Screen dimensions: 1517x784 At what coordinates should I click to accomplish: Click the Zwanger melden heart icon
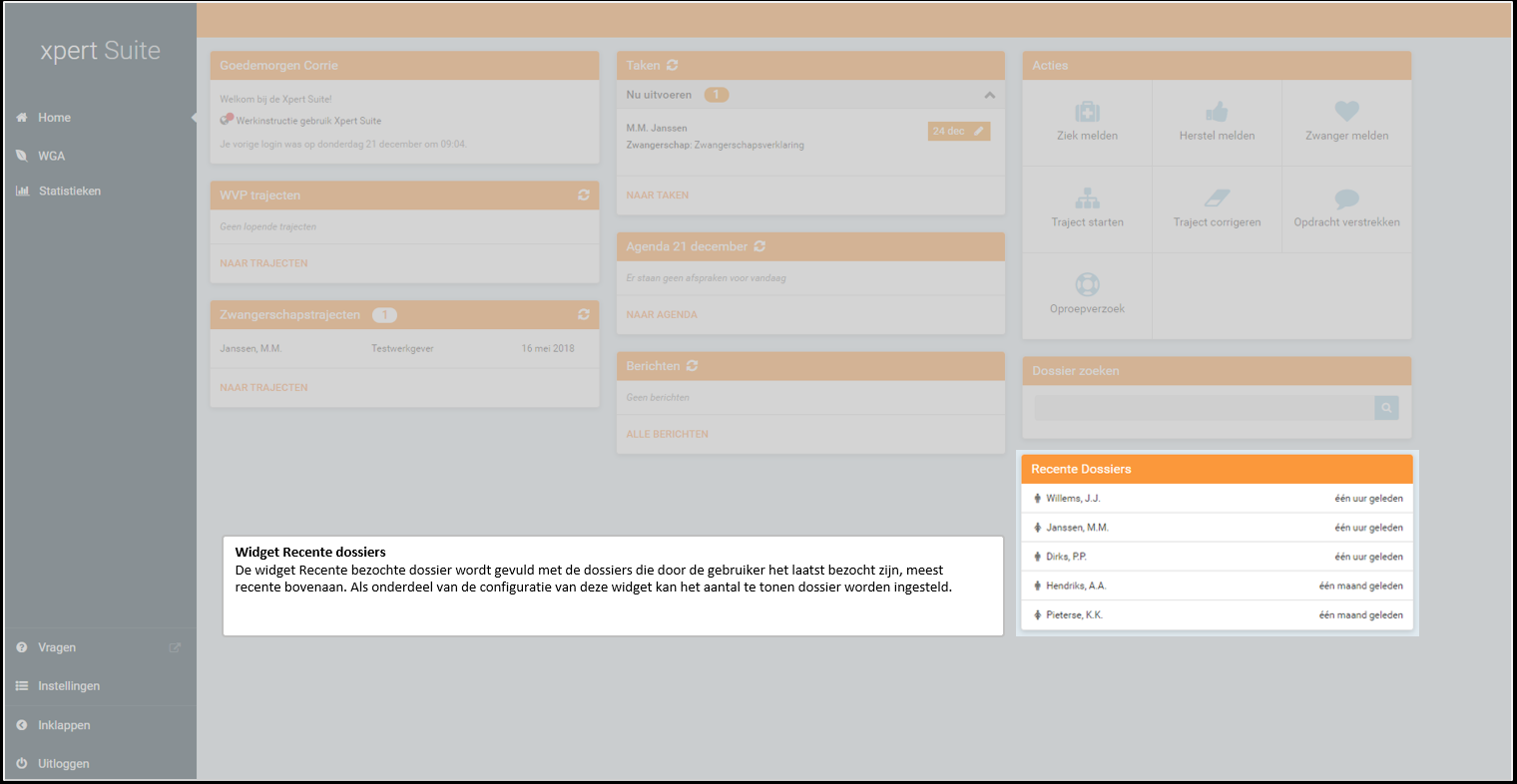(1346, 112)
